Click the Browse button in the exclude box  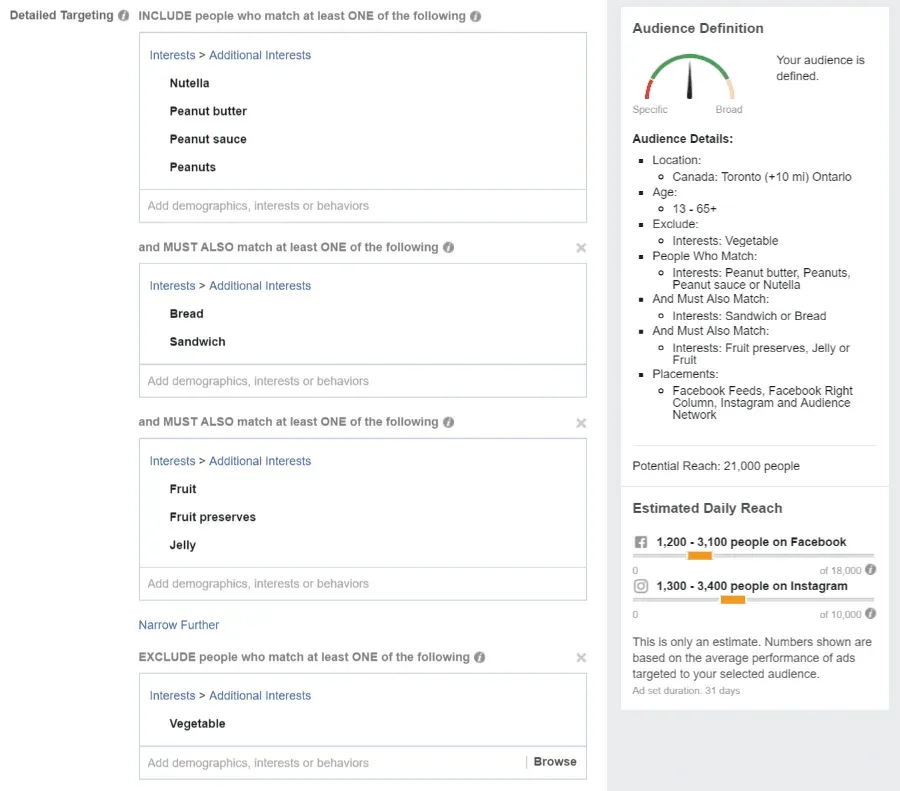[554, 761]
